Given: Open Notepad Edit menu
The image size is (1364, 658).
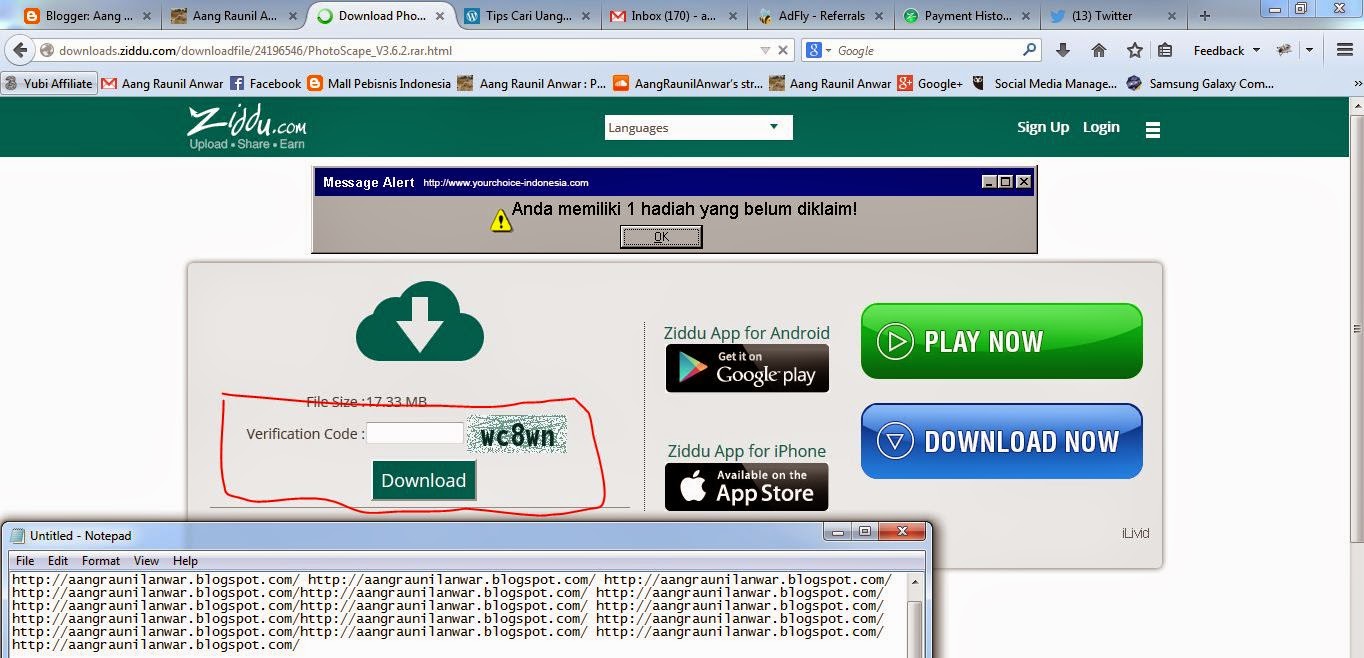Looking at the screenshot, I should 58,561.
